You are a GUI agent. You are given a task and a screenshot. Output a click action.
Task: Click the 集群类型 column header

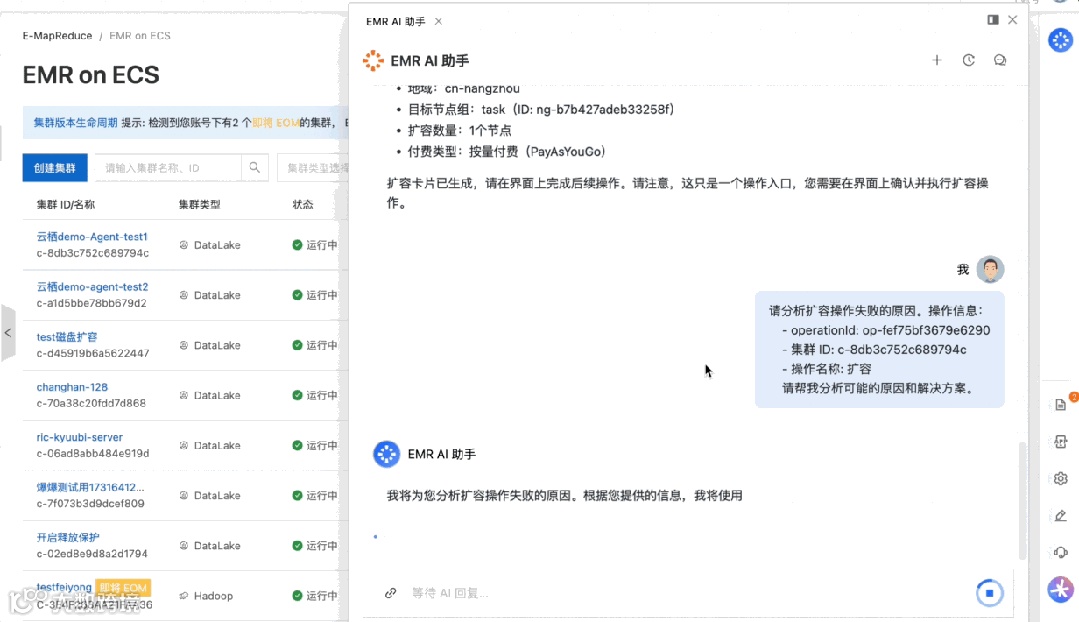pyautogui.click(x=200, y=204)
